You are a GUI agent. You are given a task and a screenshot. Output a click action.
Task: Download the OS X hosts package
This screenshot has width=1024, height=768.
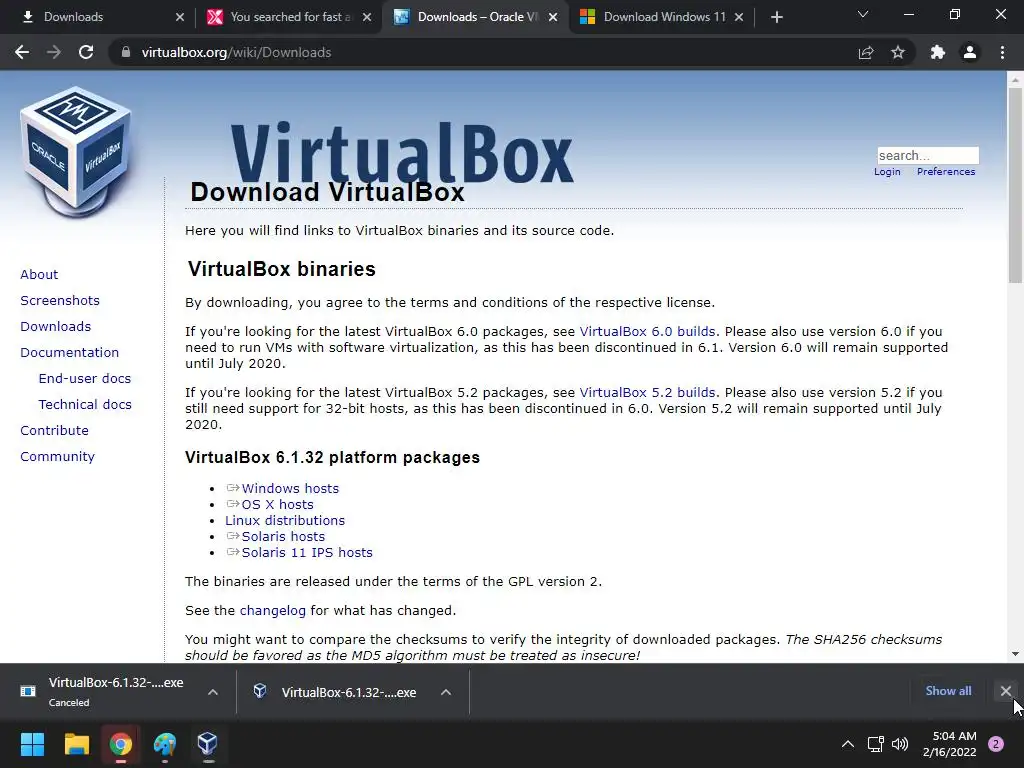coord(278,505)
